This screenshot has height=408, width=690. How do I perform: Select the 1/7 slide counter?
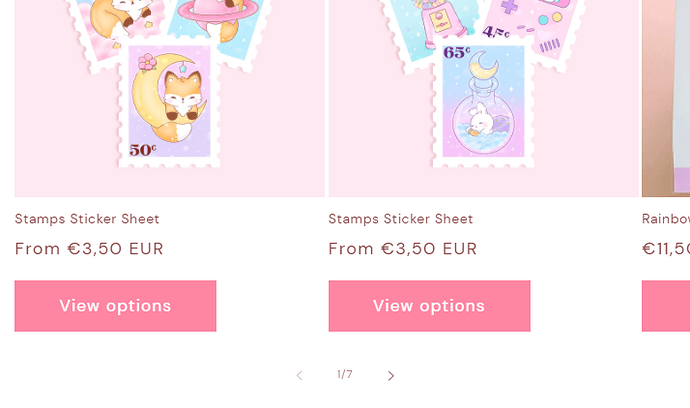click(345, 375)
